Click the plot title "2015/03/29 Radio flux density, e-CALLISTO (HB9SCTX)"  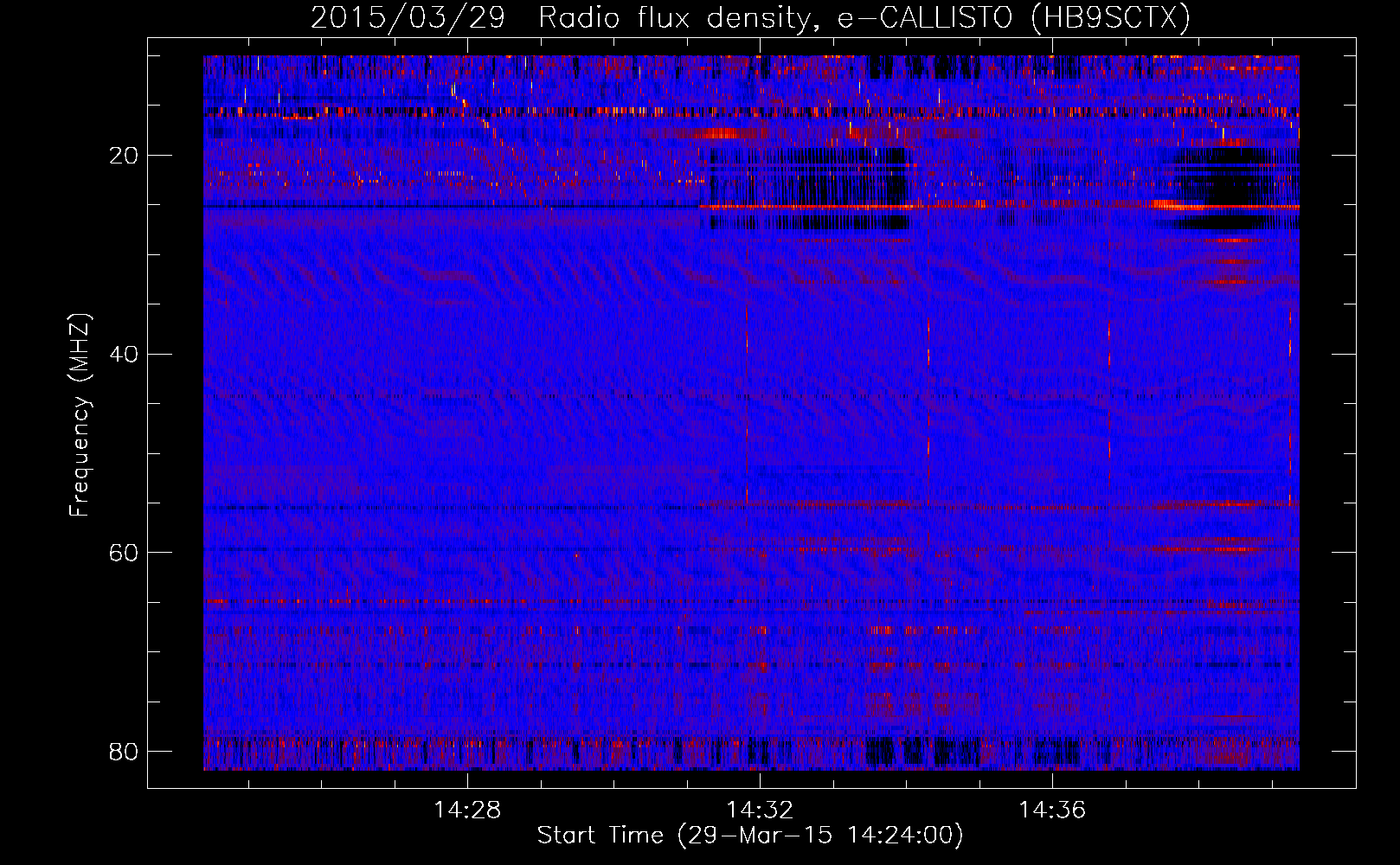click(x=750, y=17)
